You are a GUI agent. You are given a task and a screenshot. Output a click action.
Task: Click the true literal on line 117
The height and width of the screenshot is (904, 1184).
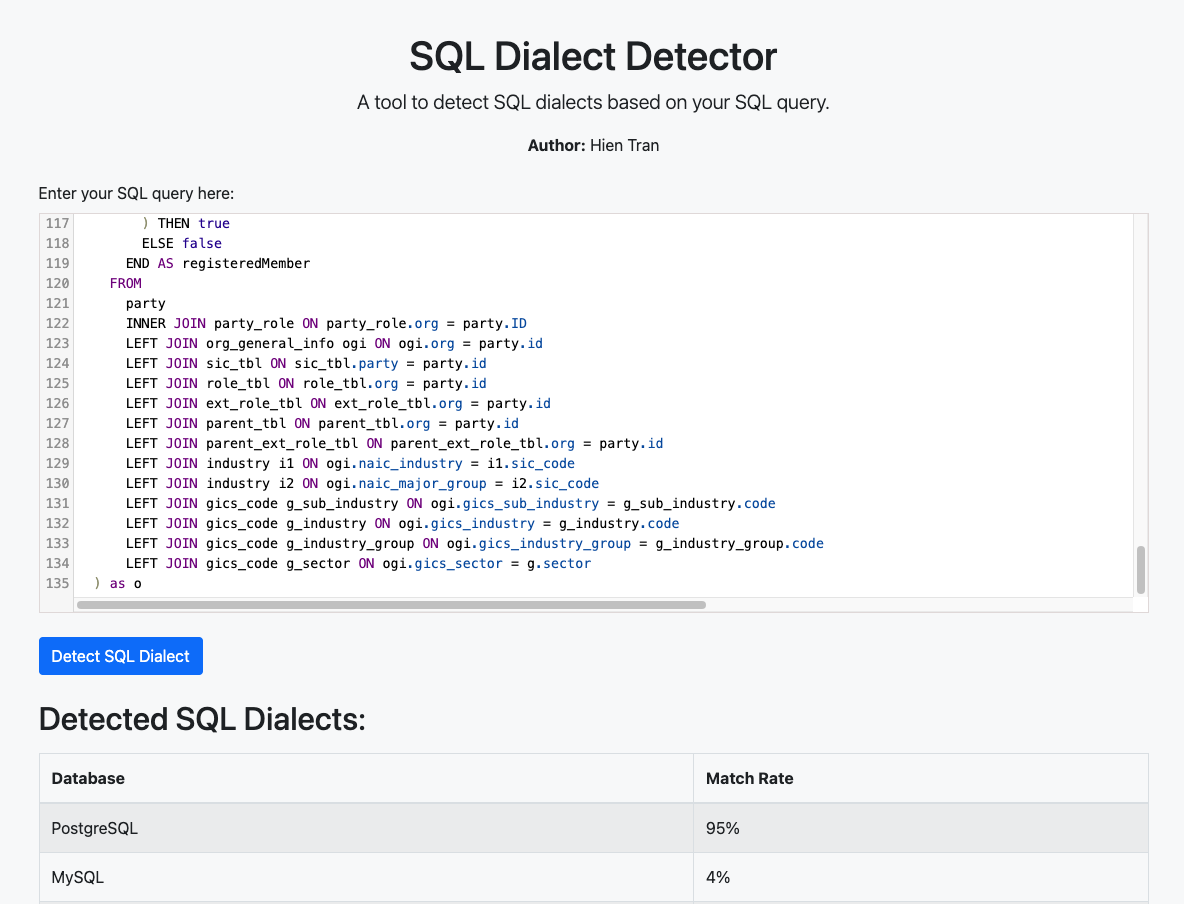pyautogui.click(x=217, y=223)
